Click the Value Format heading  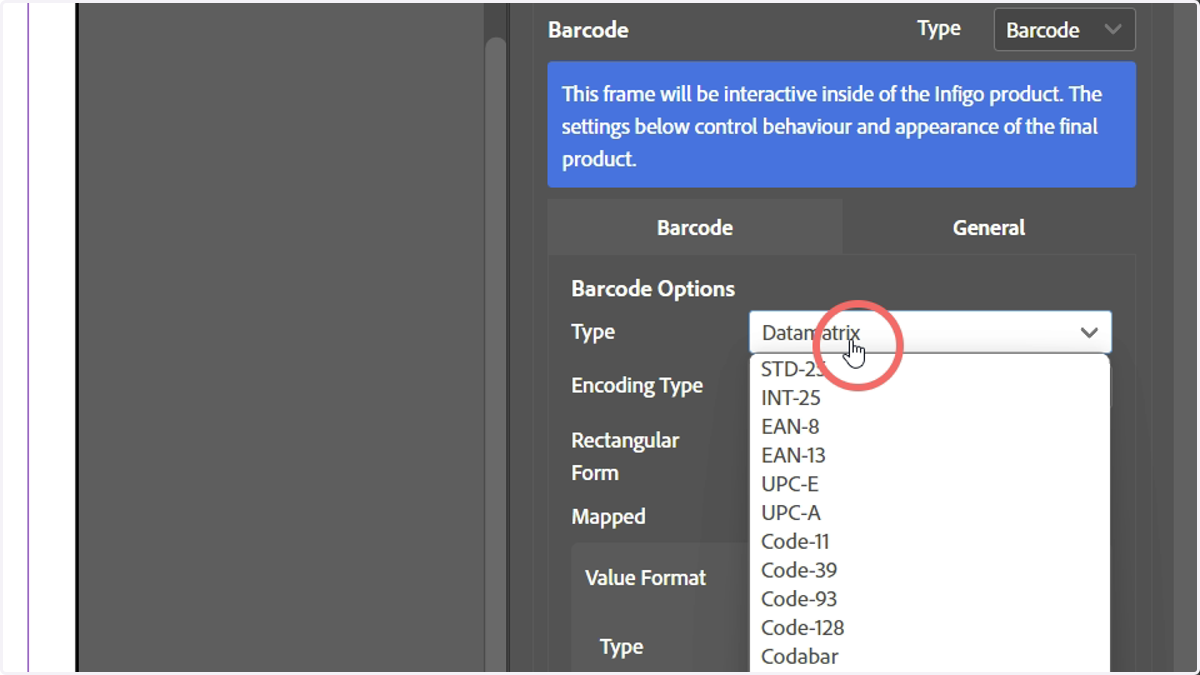click(645, 578)
